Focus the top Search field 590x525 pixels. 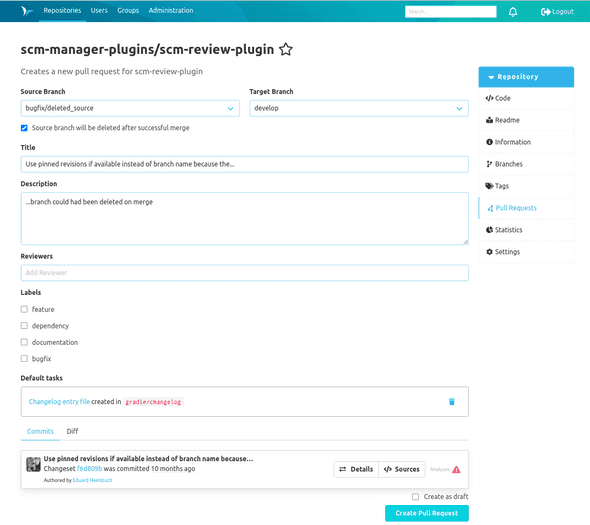click(450, 12)
